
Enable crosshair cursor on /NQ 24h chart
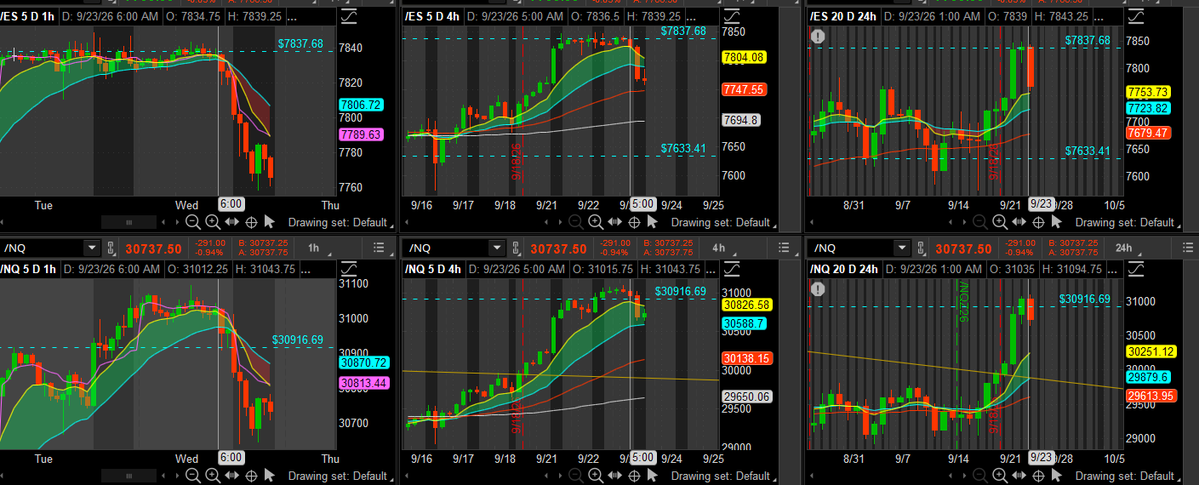point(1038,474)
